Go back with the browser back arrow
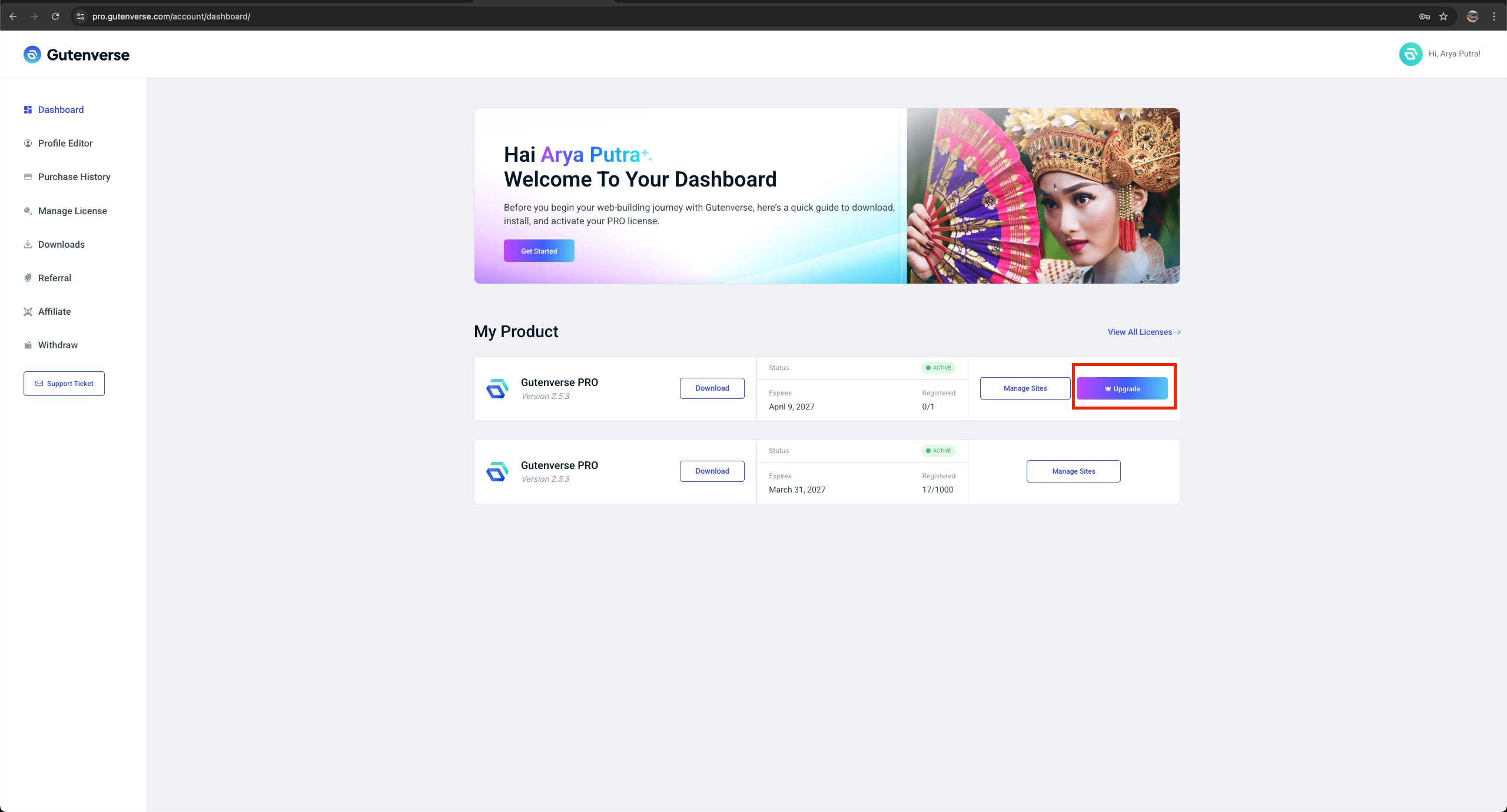1507x812 pixels. click(x=13, y=16)
